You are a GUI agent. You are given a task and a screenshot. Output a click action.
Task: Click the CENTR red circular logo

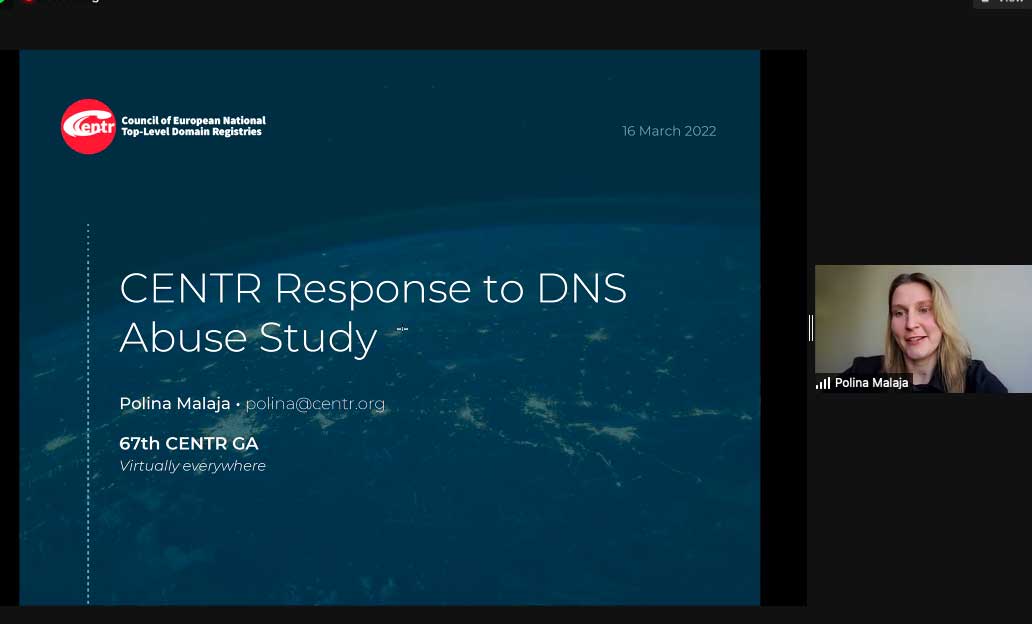[88, 127]
